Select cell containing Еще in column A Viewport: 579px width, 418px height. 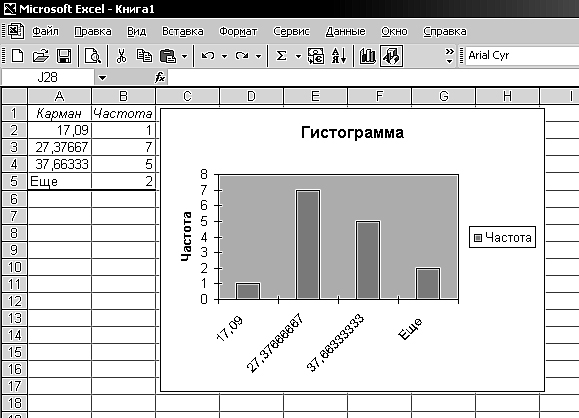point(59,181)
